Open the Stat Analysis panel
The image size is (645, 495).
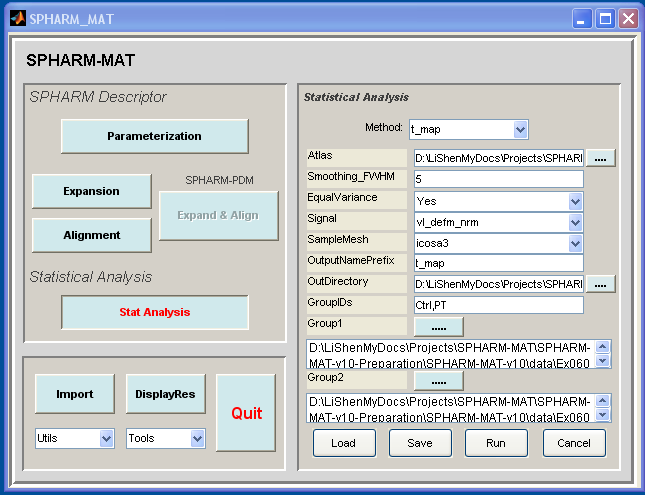(x=155, y=312)
